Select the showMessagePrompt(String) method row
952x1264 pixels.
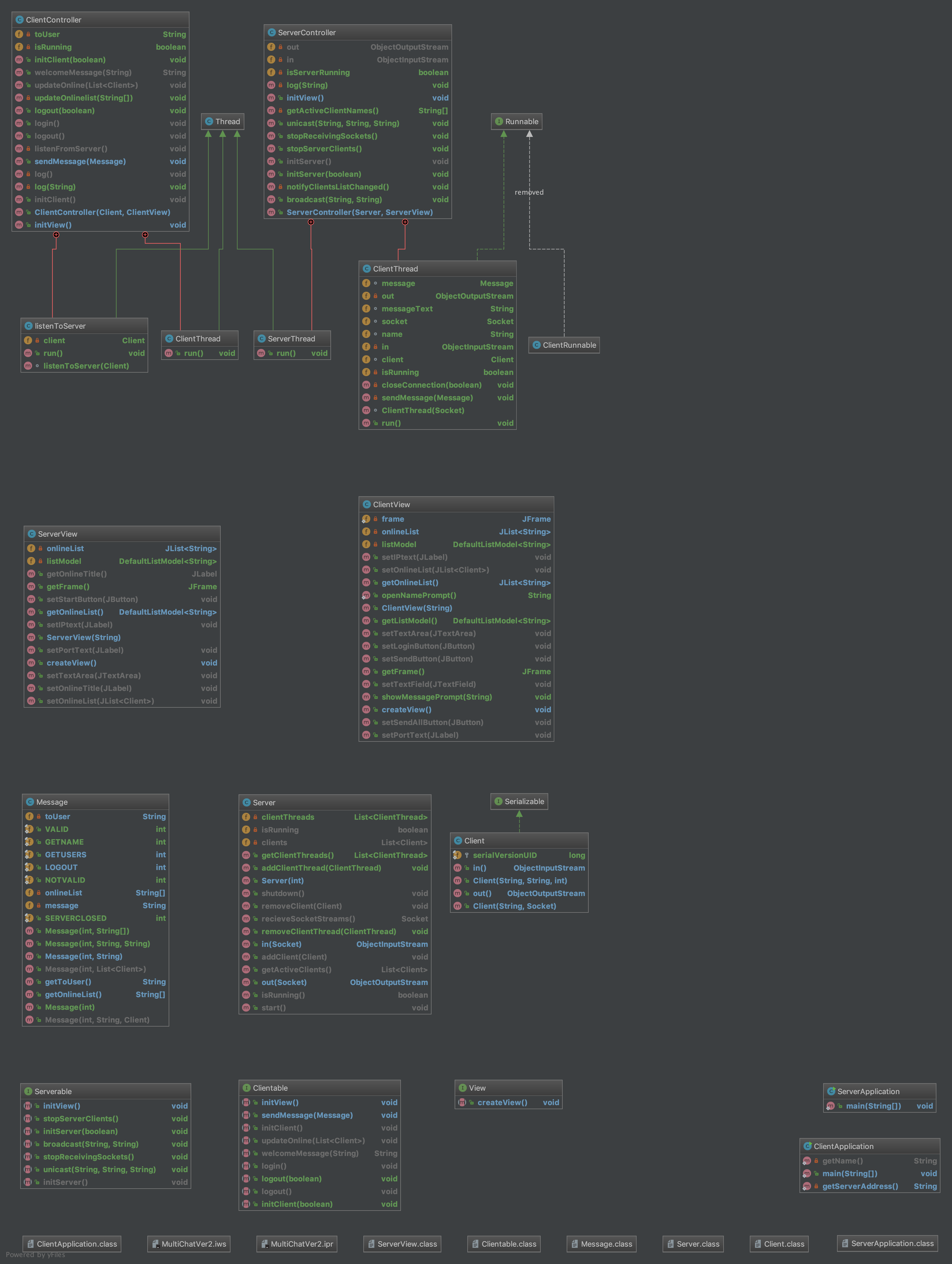(457, 697)
